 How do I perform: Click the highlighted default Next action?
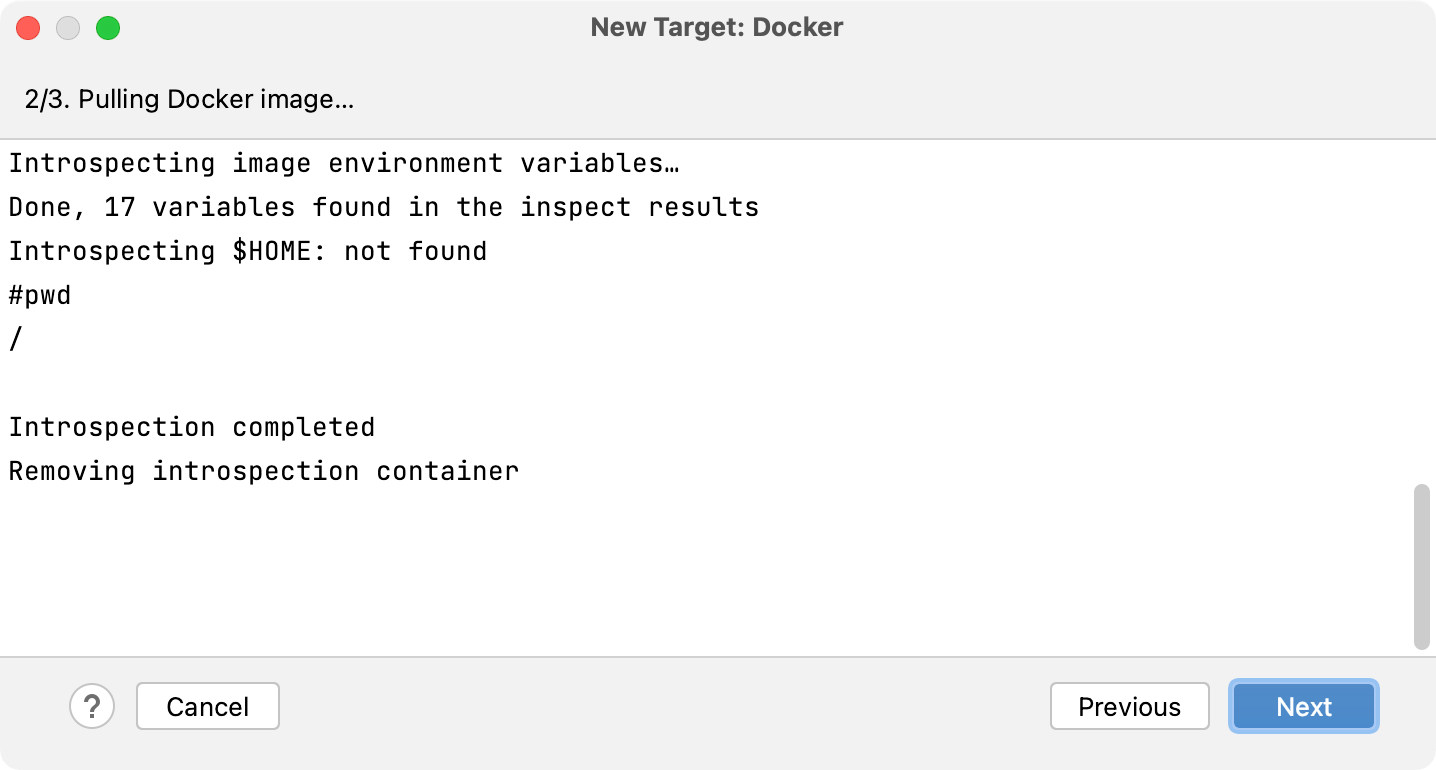click(1303, 706)
